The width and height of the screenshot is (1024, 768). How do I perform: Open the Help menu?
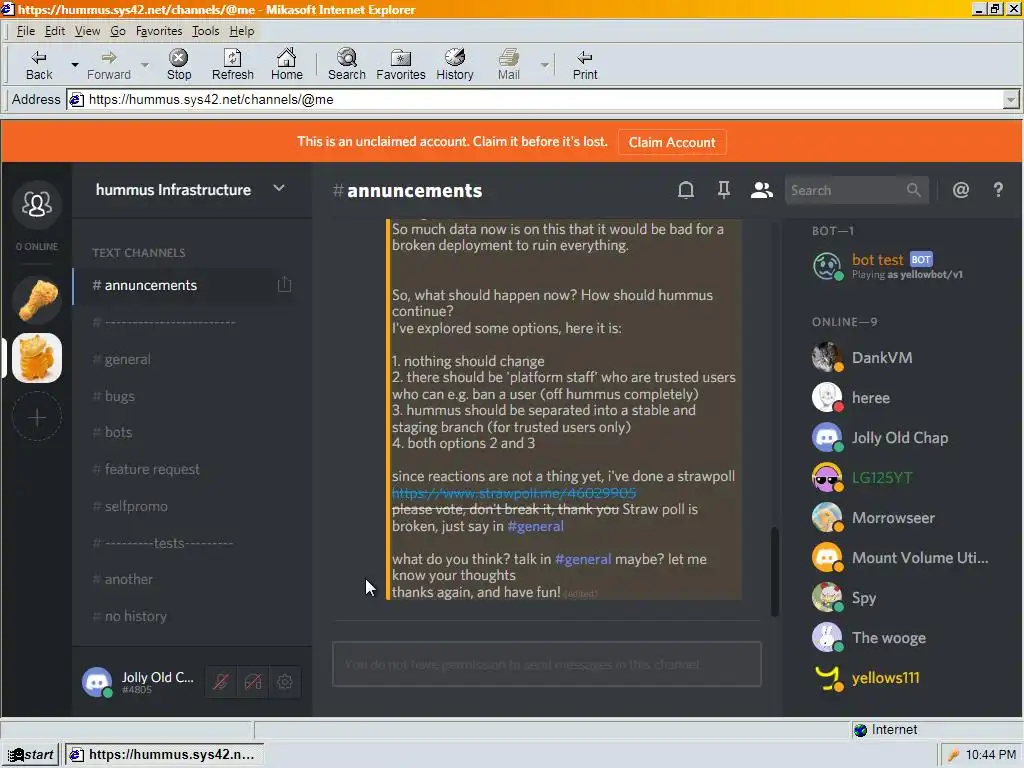(242, 31)
